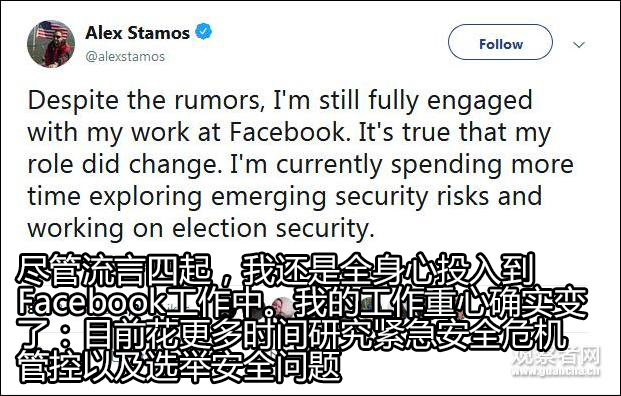621x396 pixels.
Task: Click the 观察者网 watermark logo
Action: pyautogui.click(x=556, y=356)
